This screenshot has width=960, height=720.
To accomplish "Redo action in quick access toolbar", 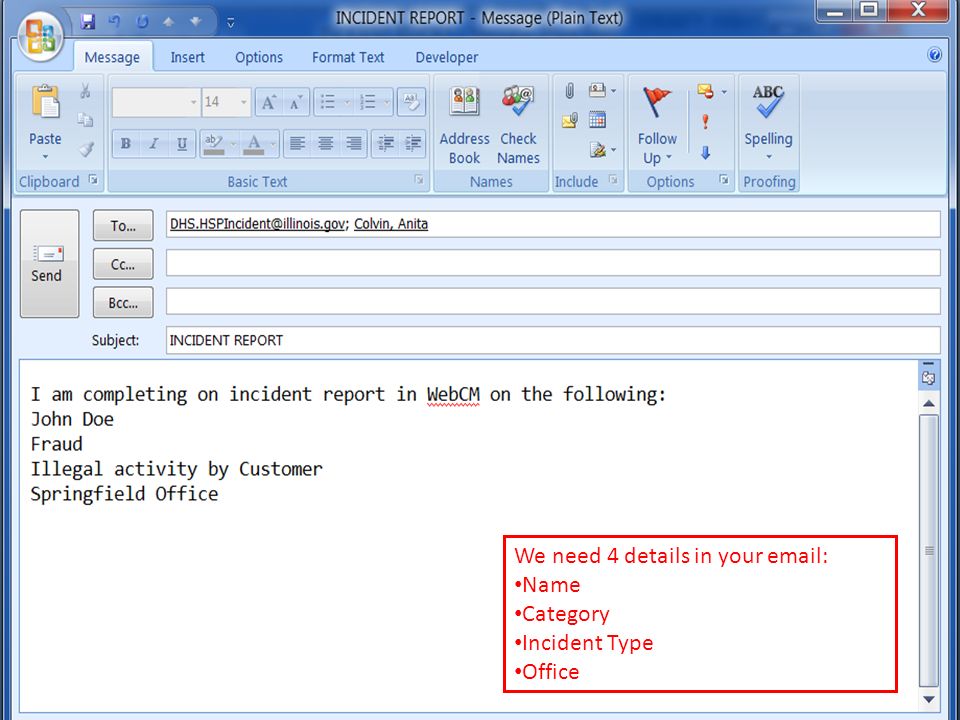I will pos(141,22).
